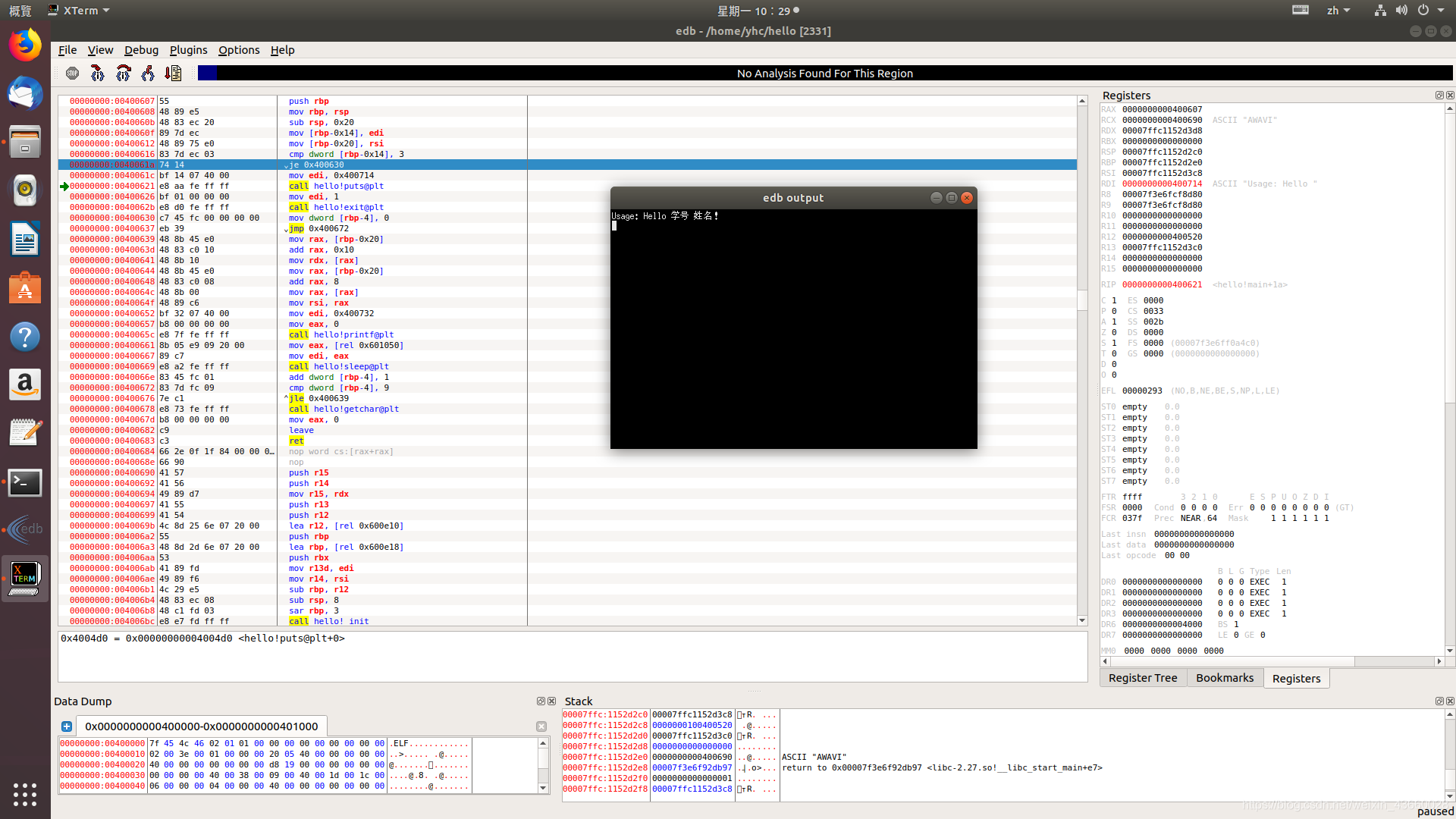The image size is (1456, 819).
Task: Select the stack row with return to __libc_start_main
Action: [1003, 767]
